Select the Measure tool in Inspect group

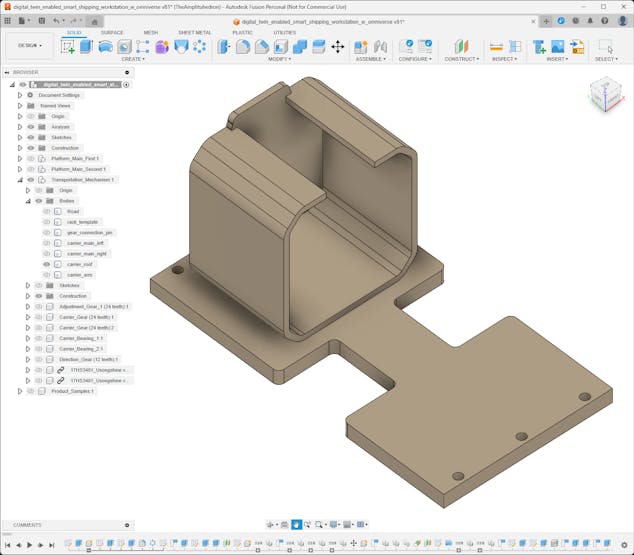[496, 46]
